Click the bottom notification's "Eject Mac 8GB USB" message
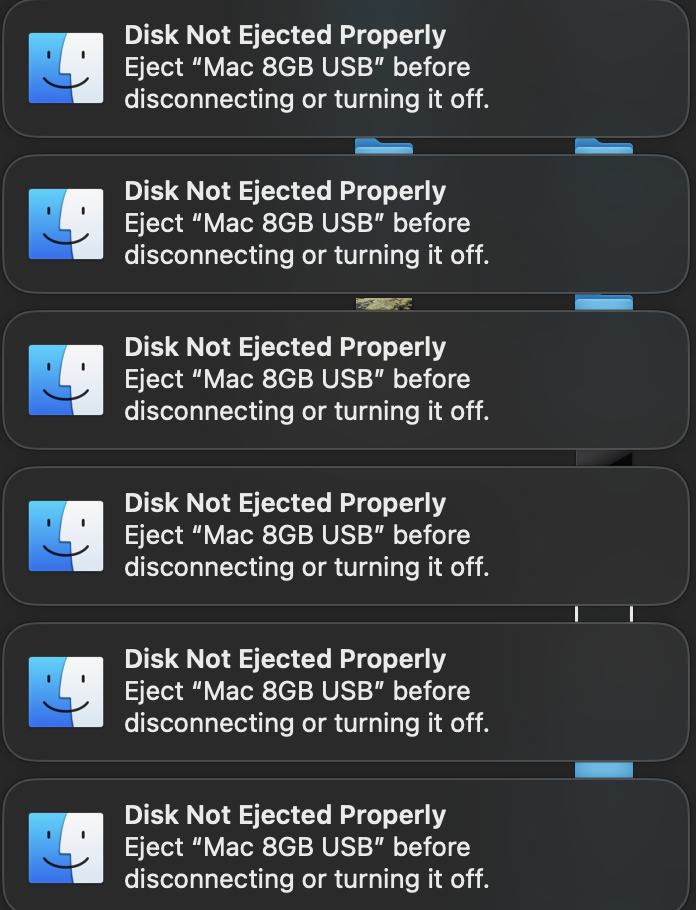This screenshot has height=910, width=696. pos(297,848)
